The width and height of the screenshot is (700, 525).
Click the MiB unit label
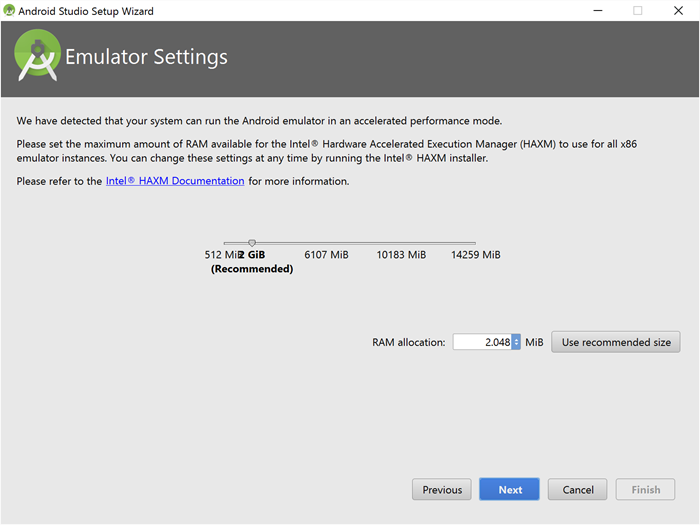coord(534,342)
